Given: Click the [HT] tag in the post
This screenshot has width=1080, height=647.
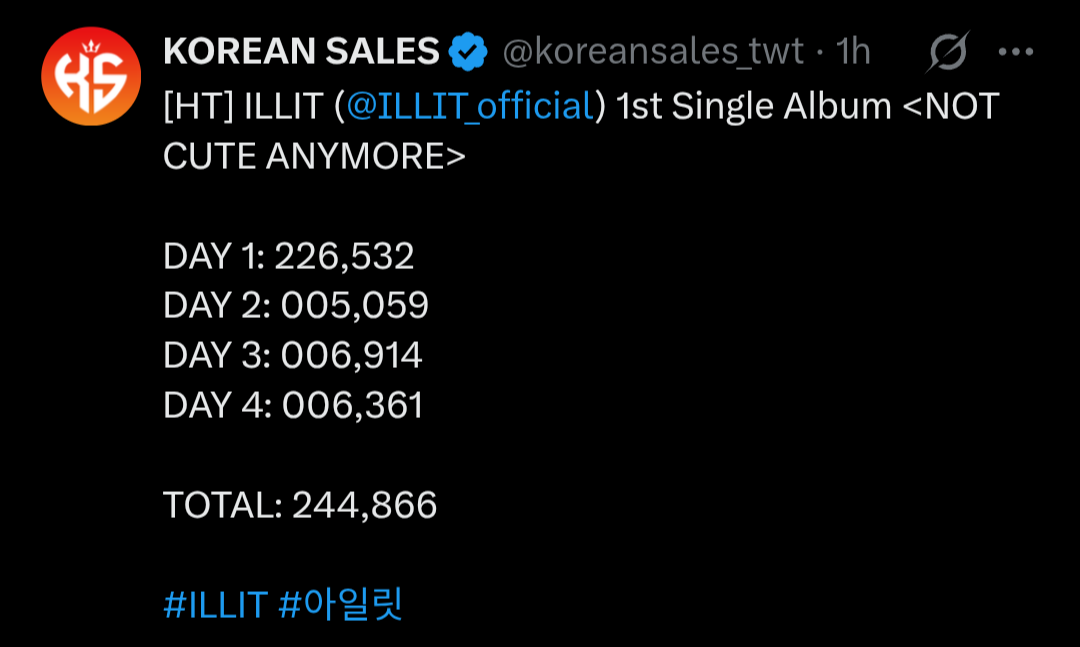Looking at the screenshot, I should (x=198, y=106).
